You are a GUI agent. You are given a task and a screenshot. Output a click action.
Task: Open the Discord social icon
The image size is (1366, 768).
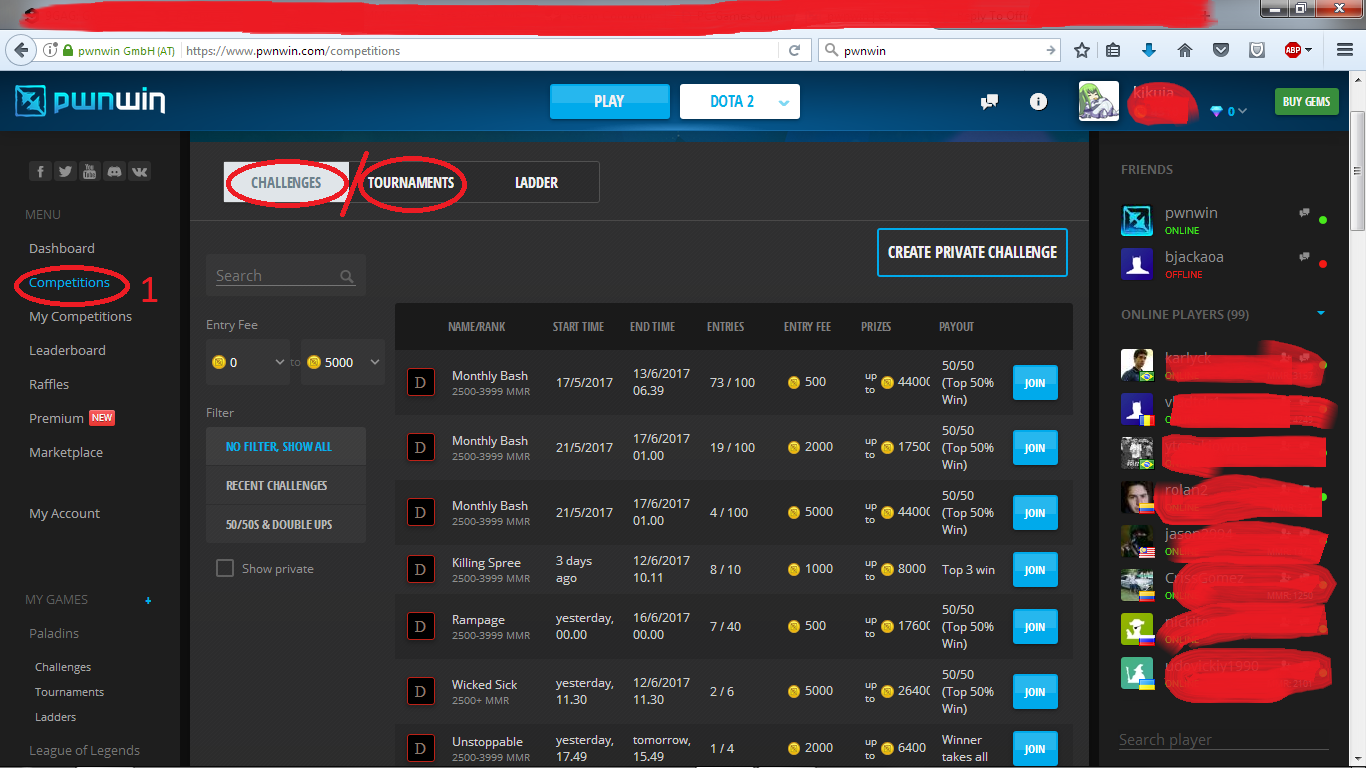click(115, 171)
